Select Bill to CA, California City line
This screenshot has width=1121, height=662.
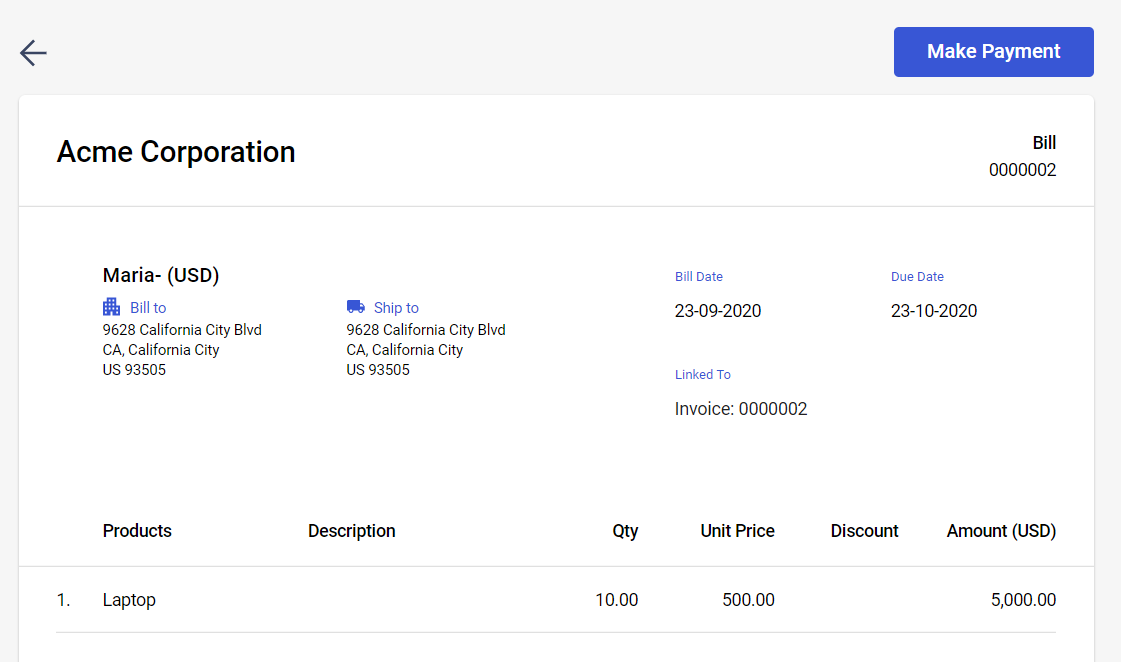(161, 350)
